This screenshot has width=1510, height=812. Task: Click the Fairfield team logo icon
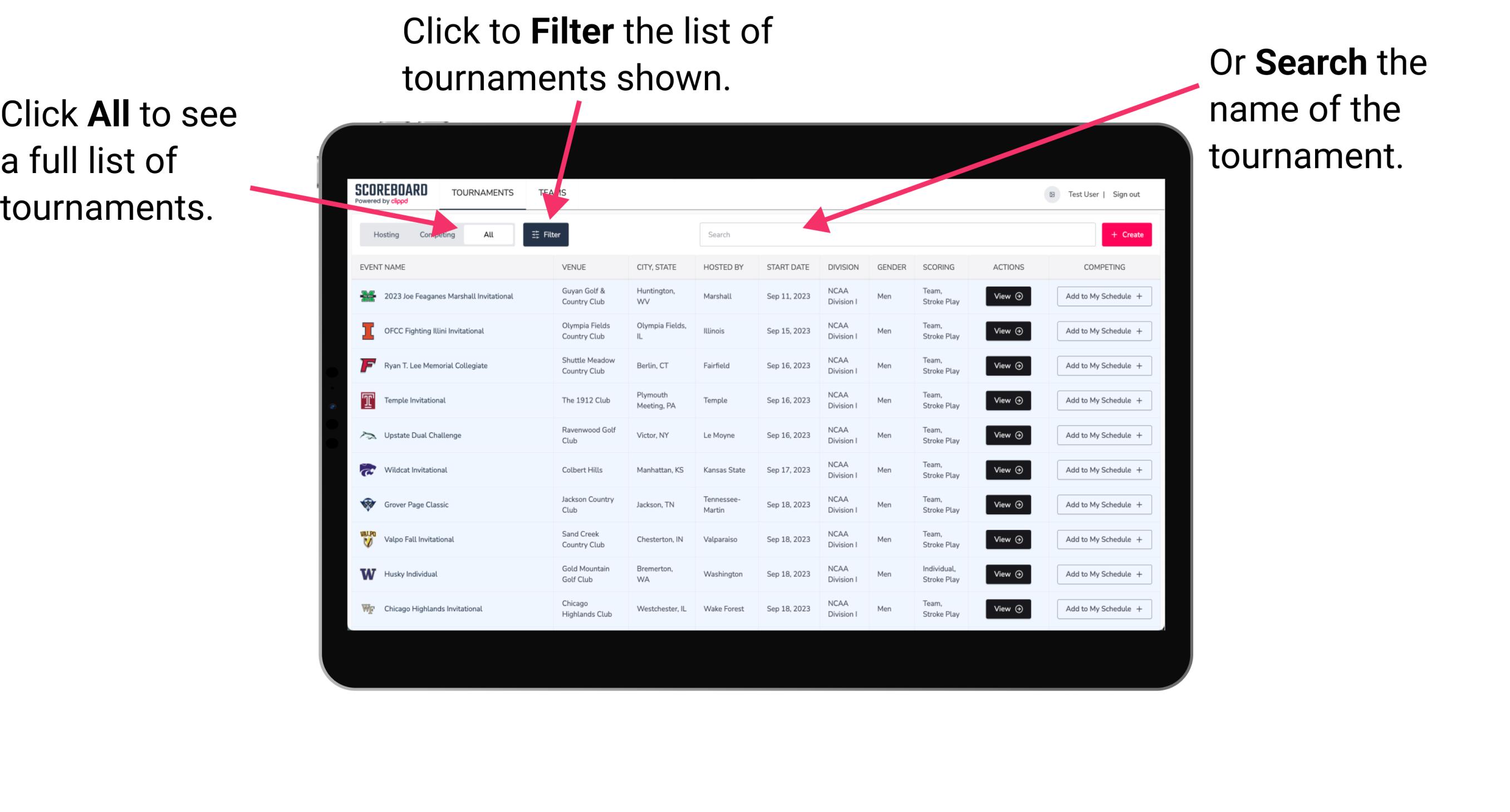368,365
